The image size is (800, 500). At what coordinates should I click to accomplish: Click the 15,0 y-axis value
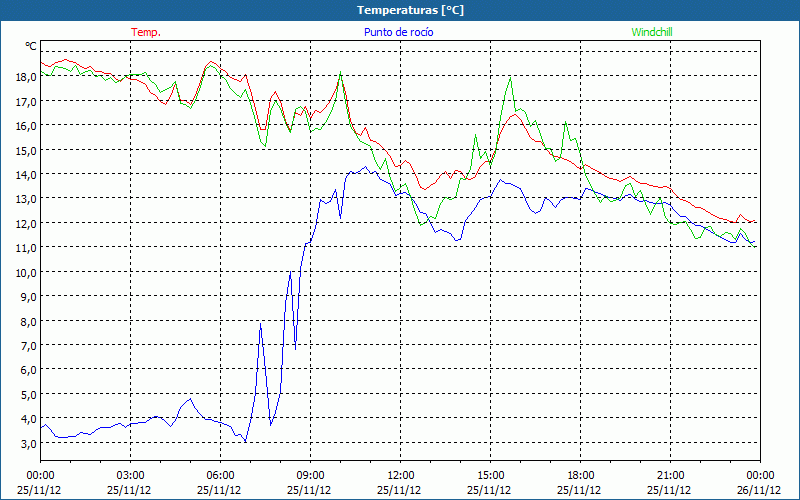[x=27, y=151]
